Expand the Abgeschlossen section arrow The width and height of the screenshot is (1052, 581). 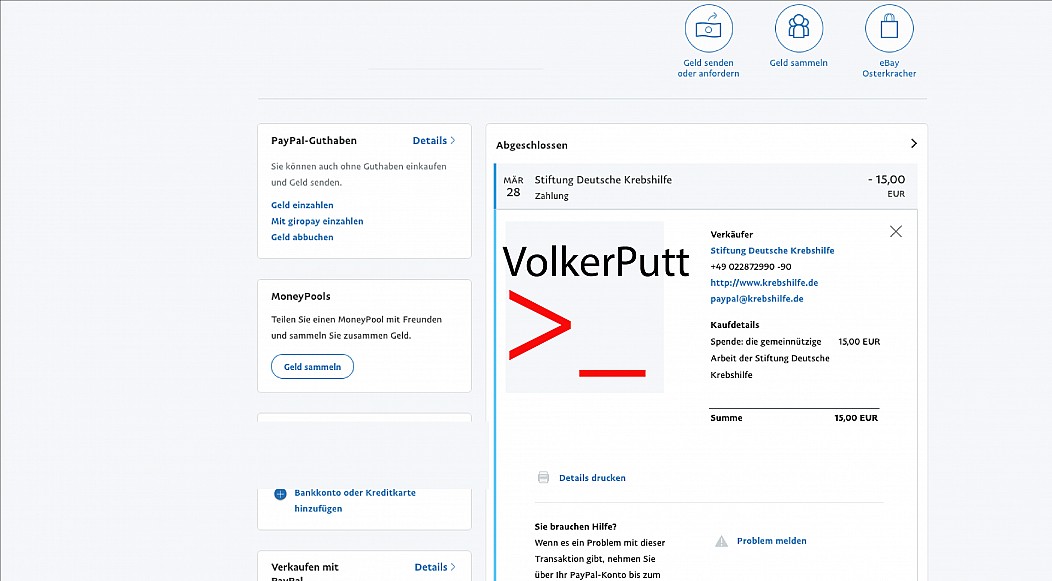913,144
